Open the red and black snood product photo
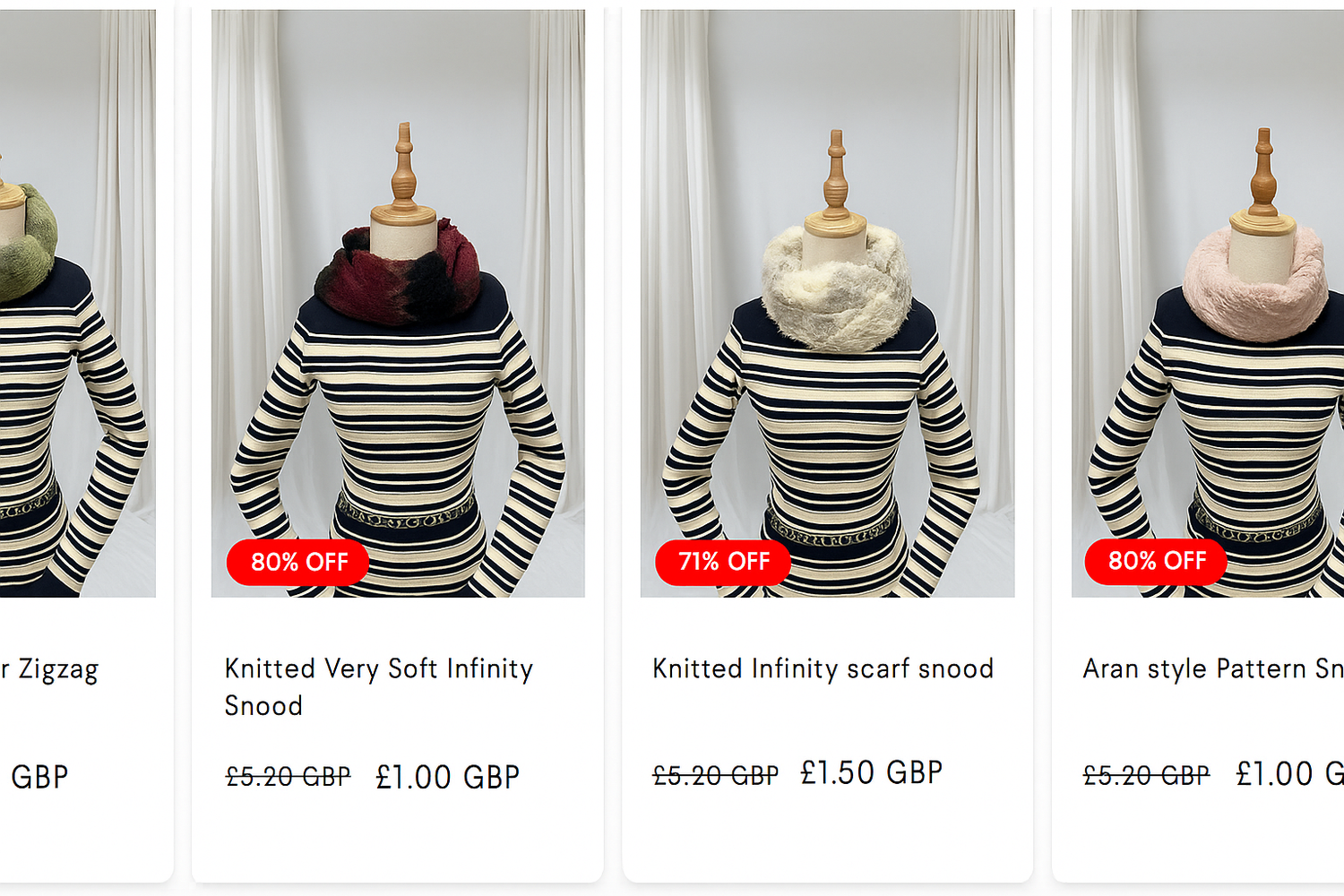This screenshot has height=896, width=1344. (398, 303)
